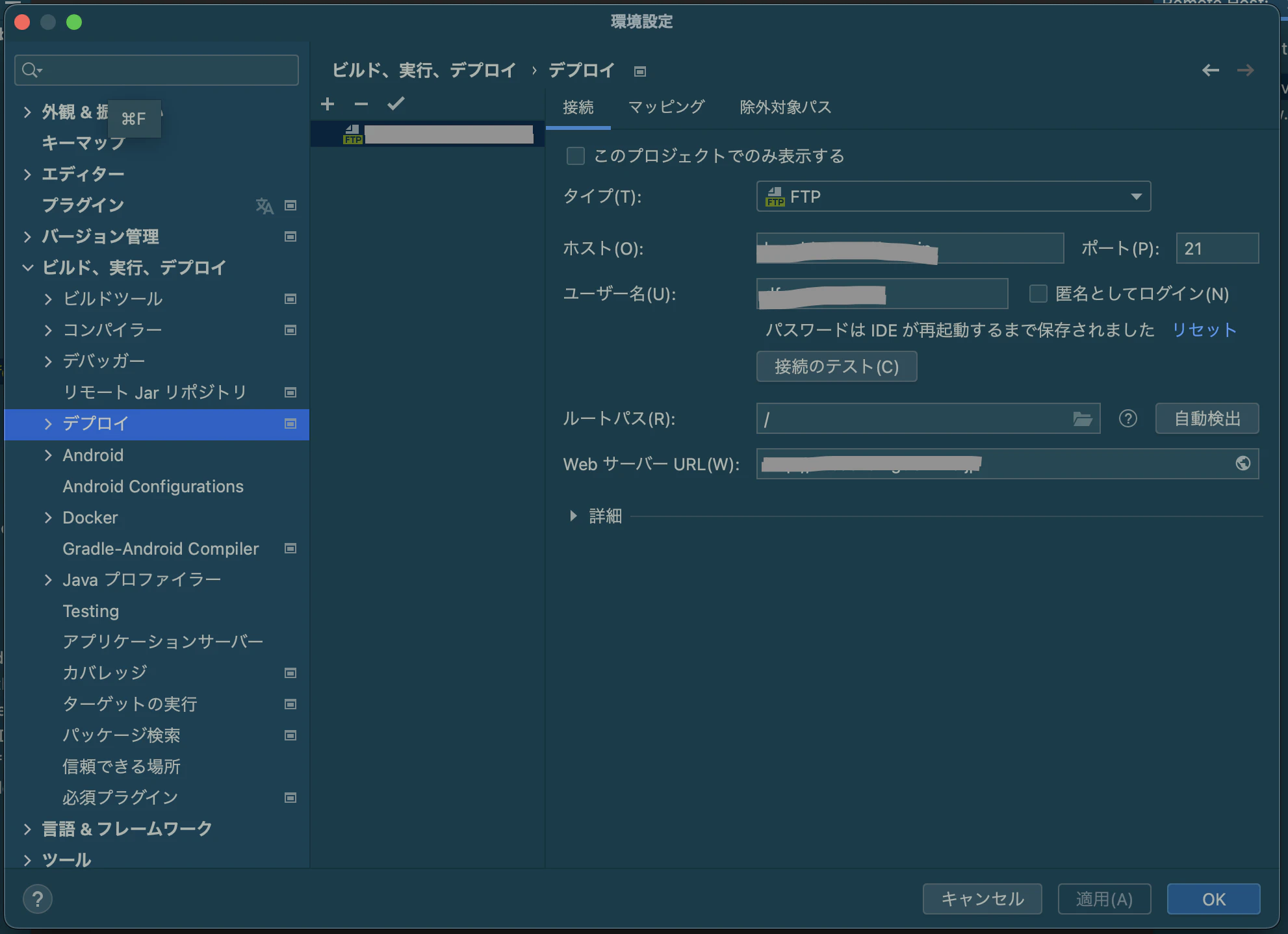Screen dimensions: 1288x934
Task: Click project-level icon beside Gradle-Android Compiler
Action: pos(290,549)
